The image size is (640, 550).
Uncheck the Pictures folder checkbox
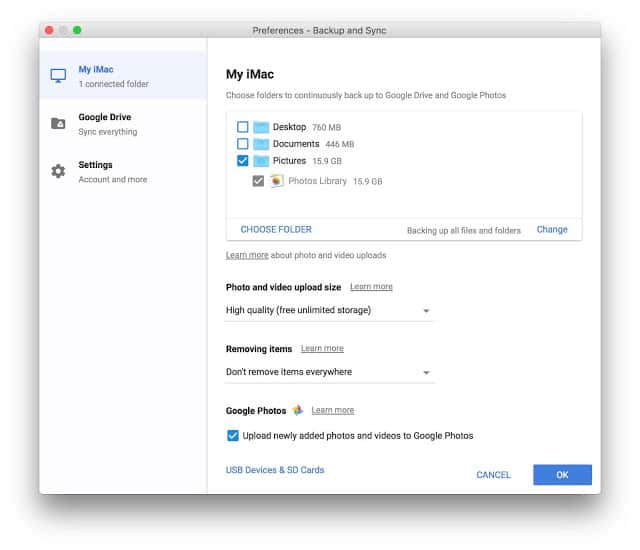click(x=242, y=161)
